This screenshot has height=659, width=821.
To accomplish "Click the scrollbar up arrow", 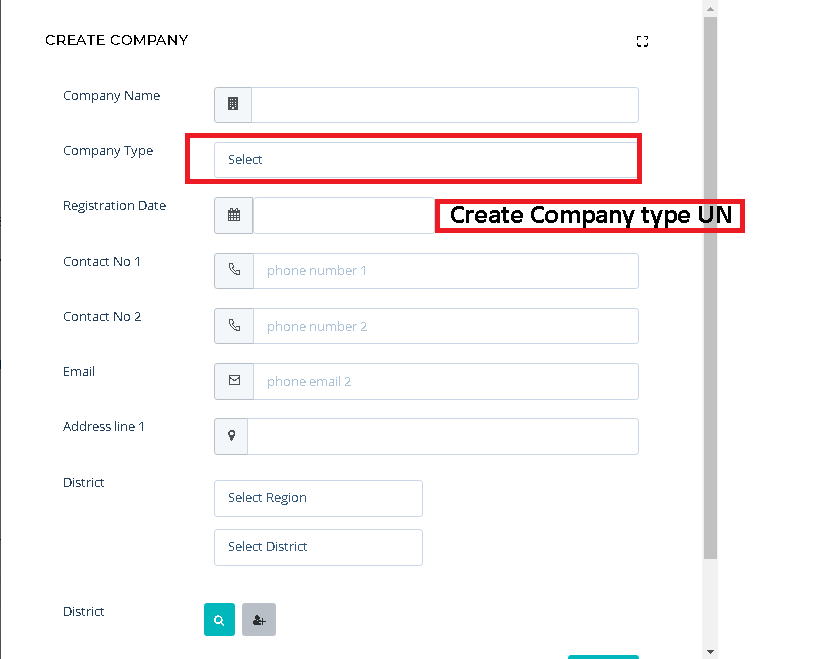I will 711,9.
